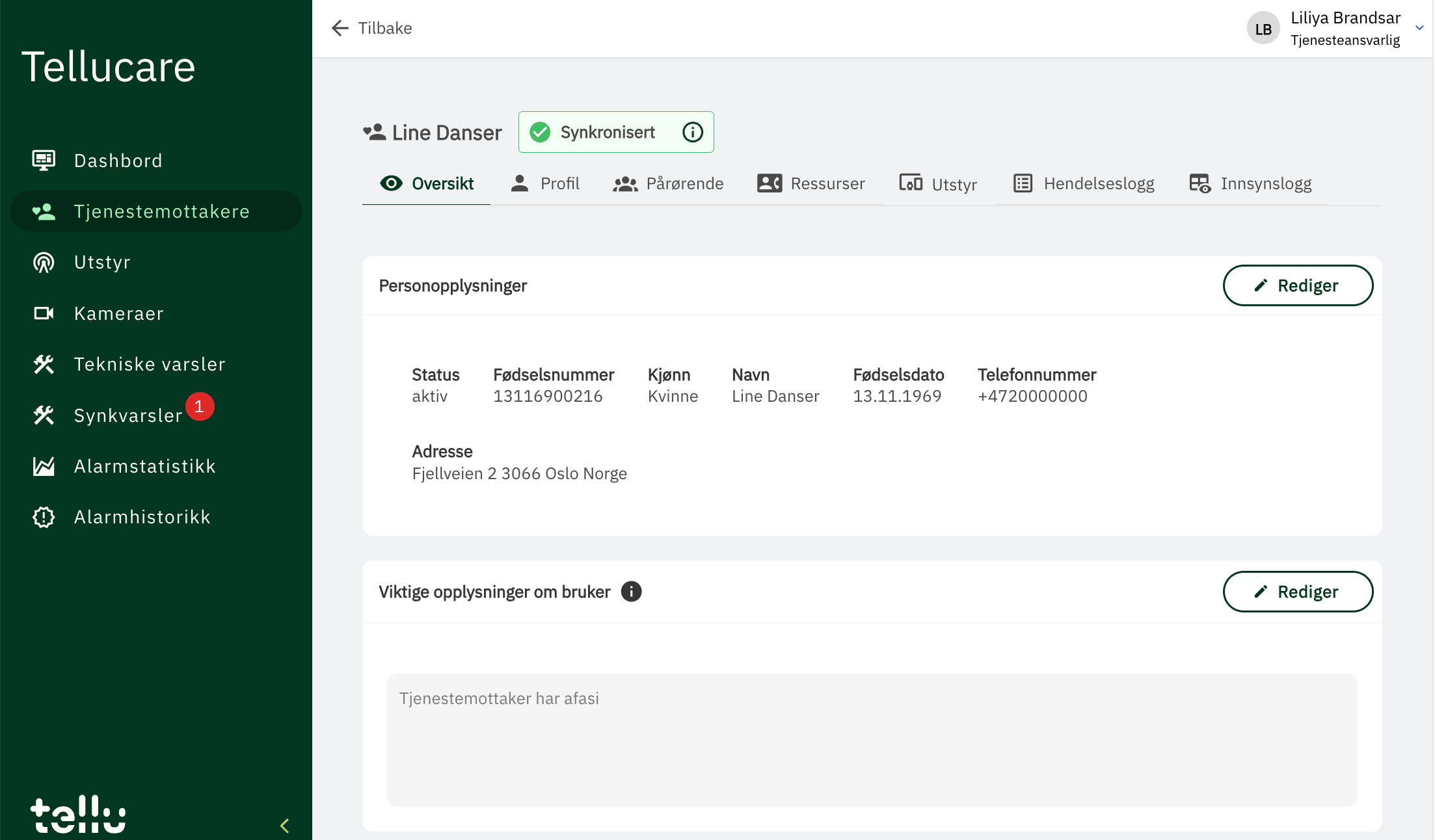Click the Line Danser page heading
This screenshot has width=1435, height=840.
point(447,133)
